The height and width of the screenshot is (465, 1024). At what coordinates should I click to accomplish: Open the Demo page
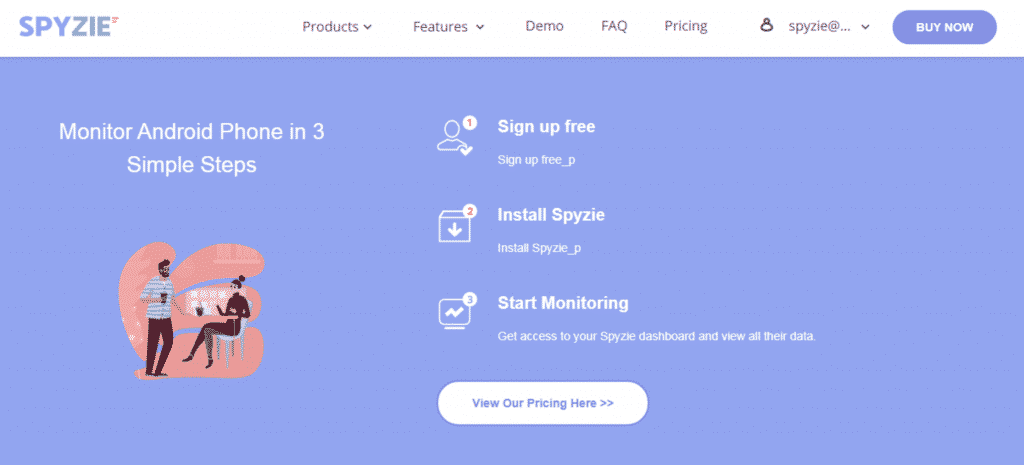point(545,26)
